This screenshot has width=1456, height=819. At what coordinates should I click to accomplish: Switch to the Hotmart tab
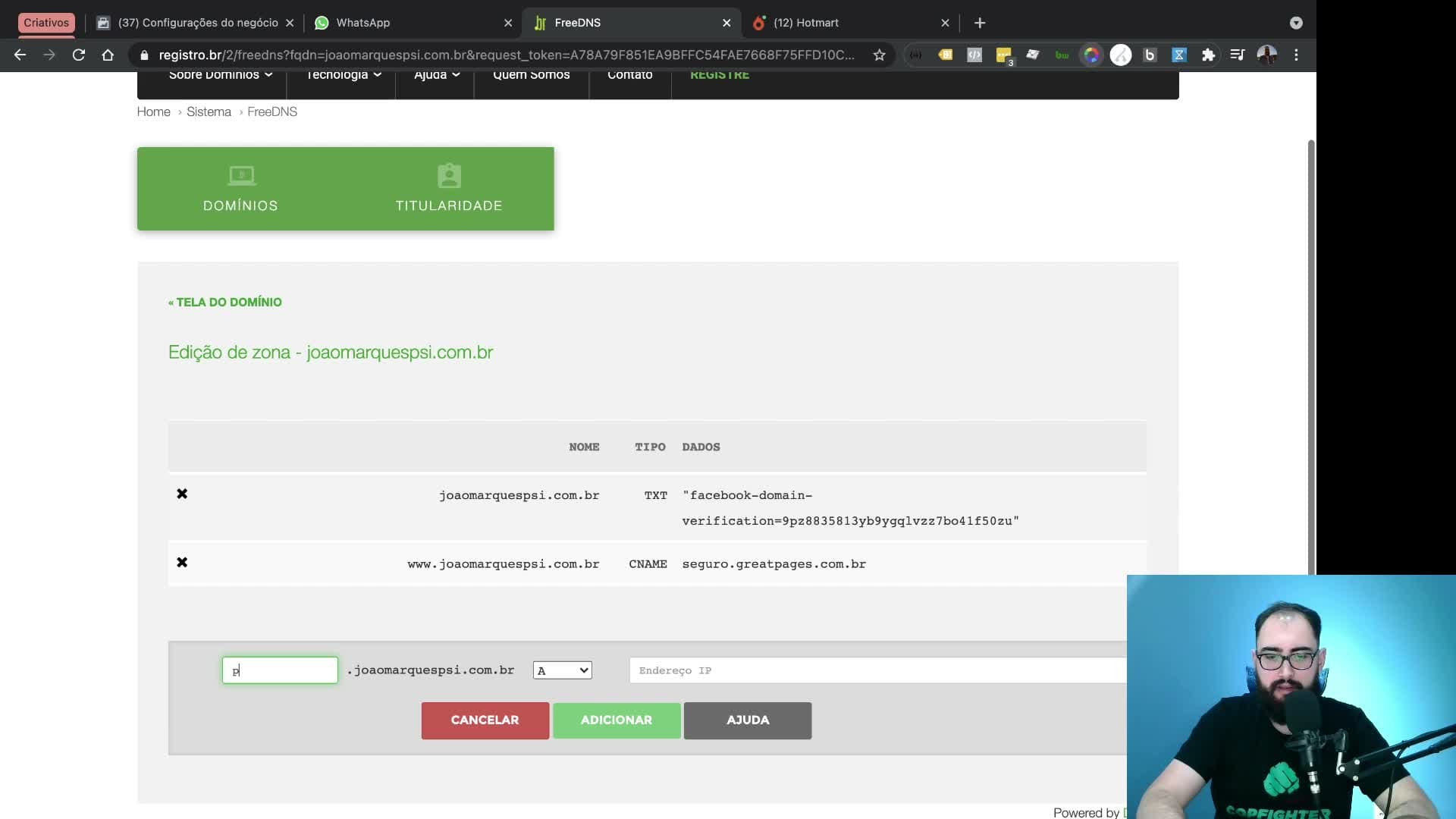(851, 23)
